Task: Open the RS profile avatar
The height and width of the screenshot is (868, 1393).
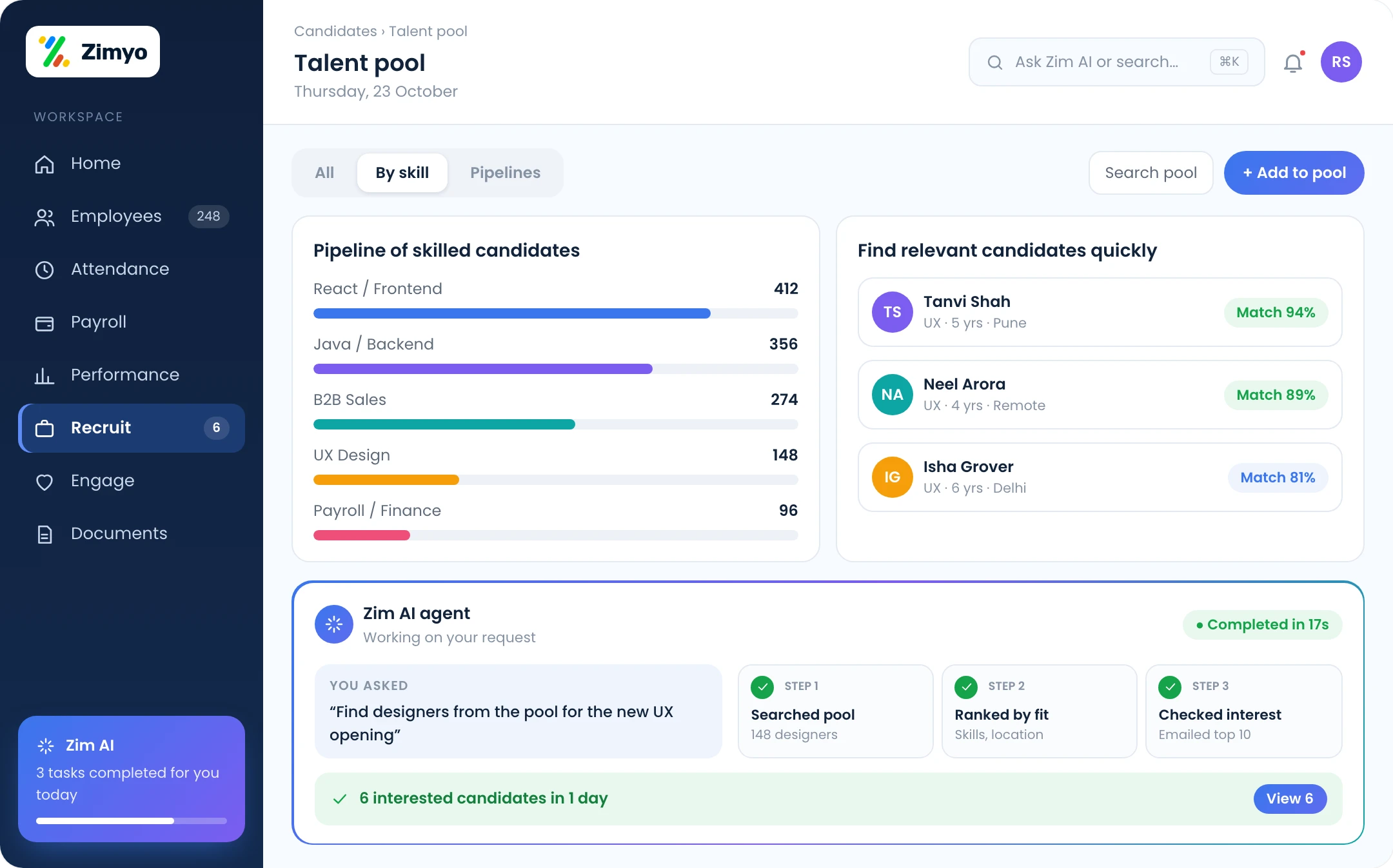Action: [1341, 62]
